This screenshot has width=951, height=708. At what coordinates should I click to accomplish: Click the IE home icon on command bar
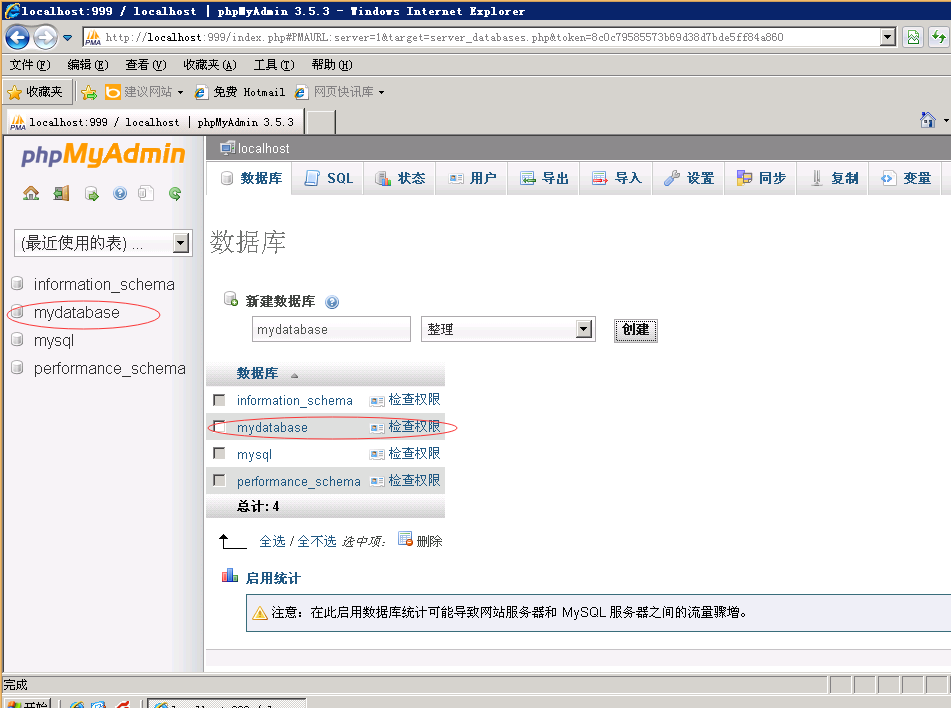tap(927, 120)
